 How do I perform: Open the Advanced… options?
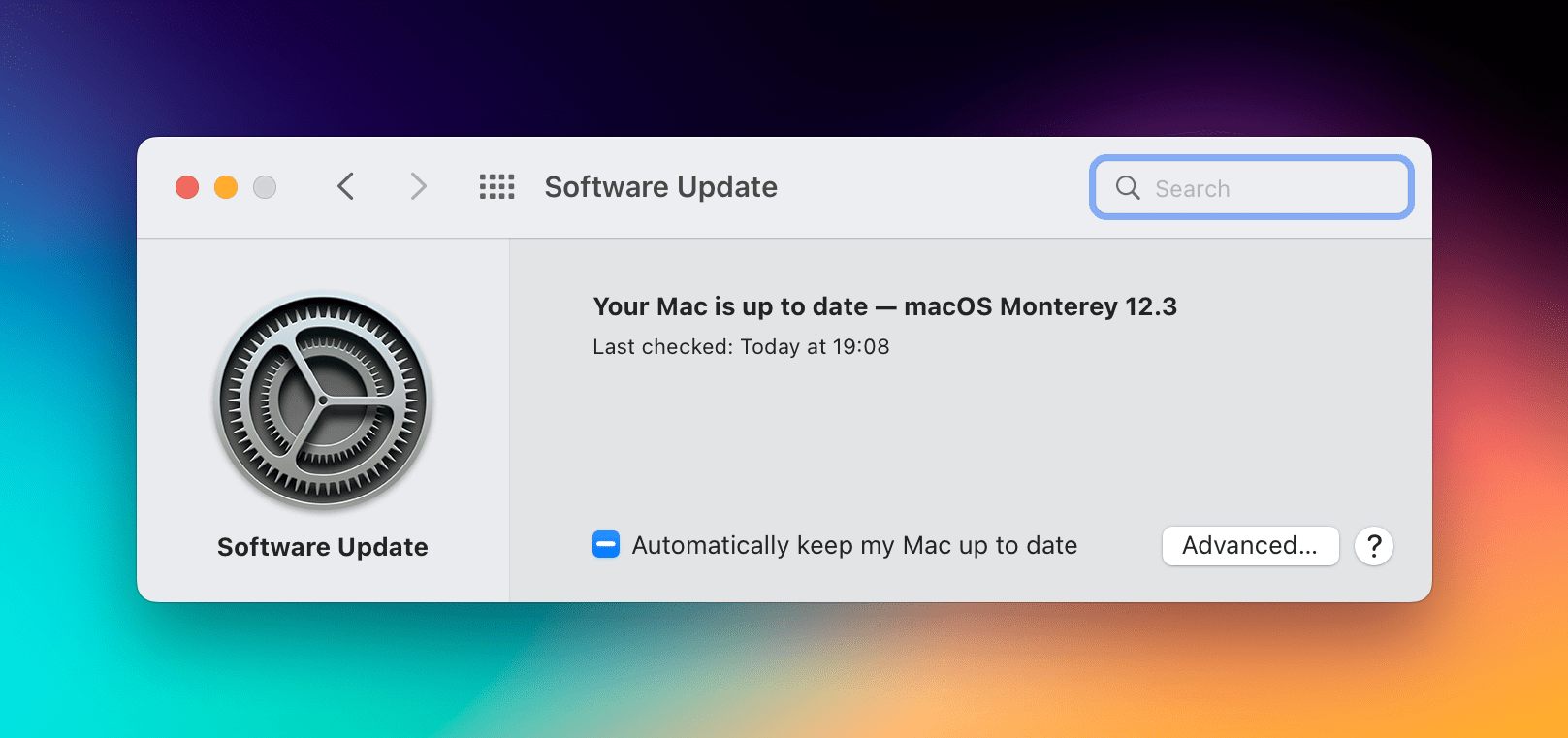pos(1251,546)
